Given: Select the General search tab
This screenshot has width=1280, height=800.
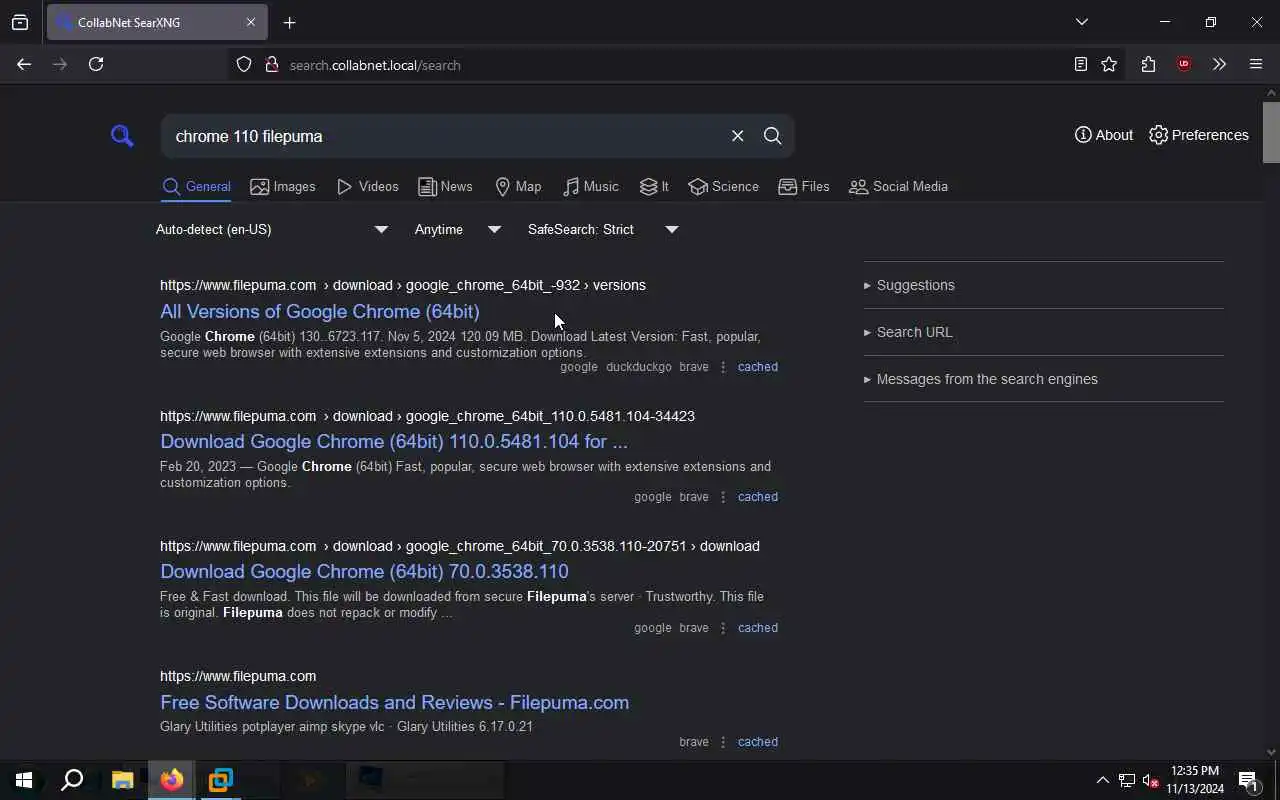Looking at the screenshot, I should 196,187.
